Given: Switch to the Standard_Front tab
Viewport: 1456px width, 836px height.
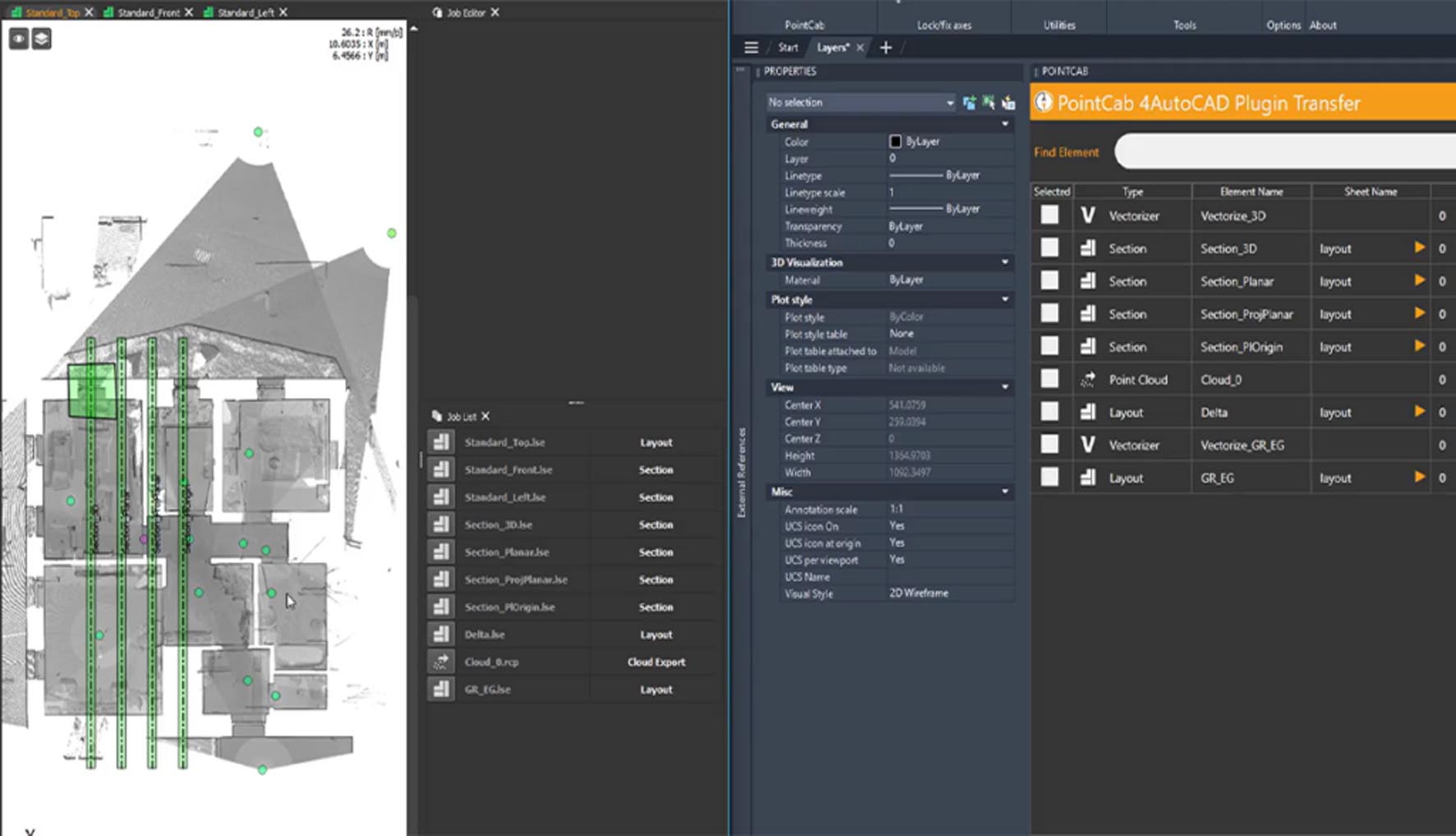Looking at the screenshot, I should pyautogui.click(x=148, y=12).
